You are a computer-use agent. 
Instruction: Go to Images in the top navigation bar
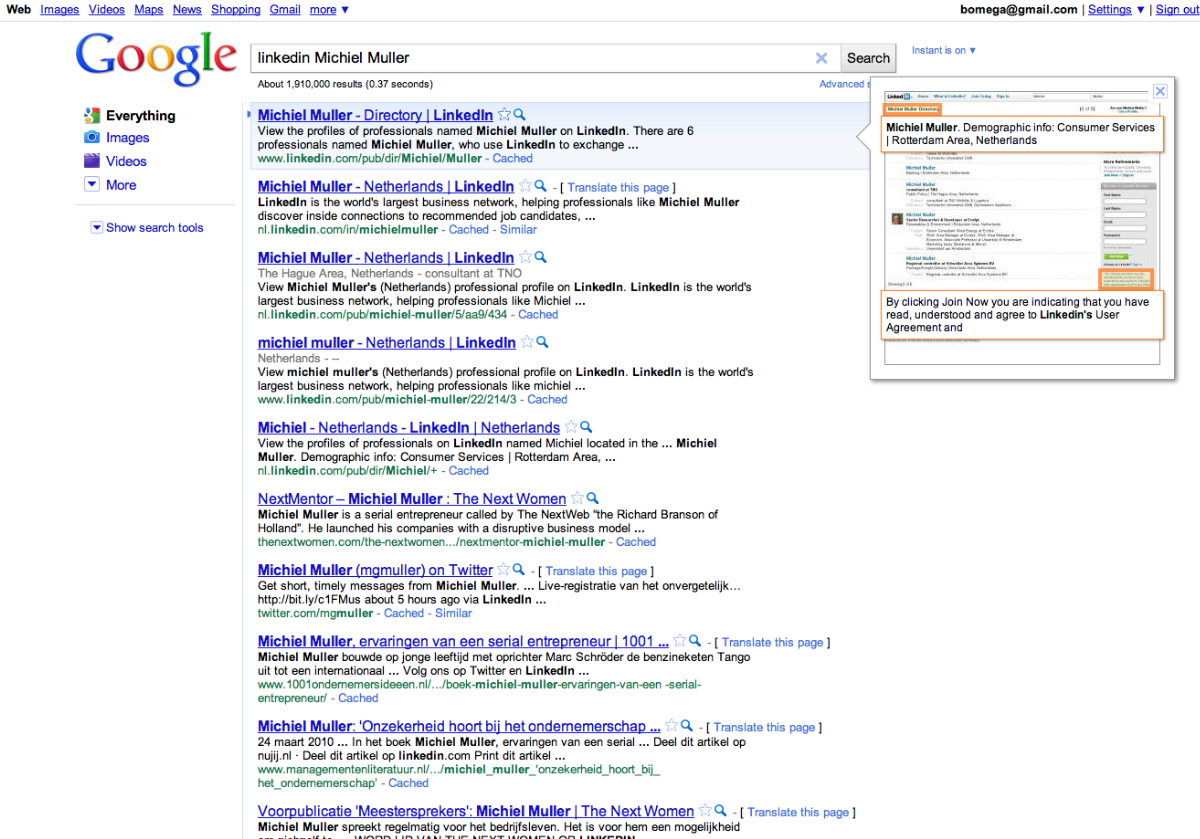[x=60, y=9]
